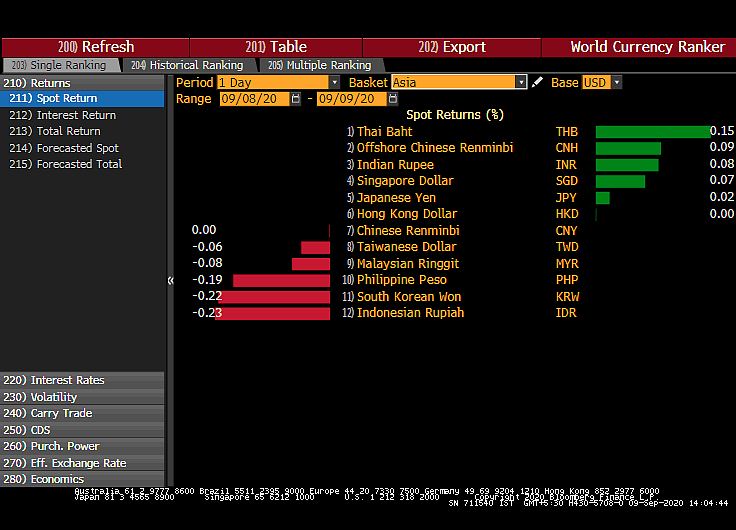Click the Basket field showing Asia
Image resolution: width=736 pixels, height=530 pixels.
tap(454, 83)
